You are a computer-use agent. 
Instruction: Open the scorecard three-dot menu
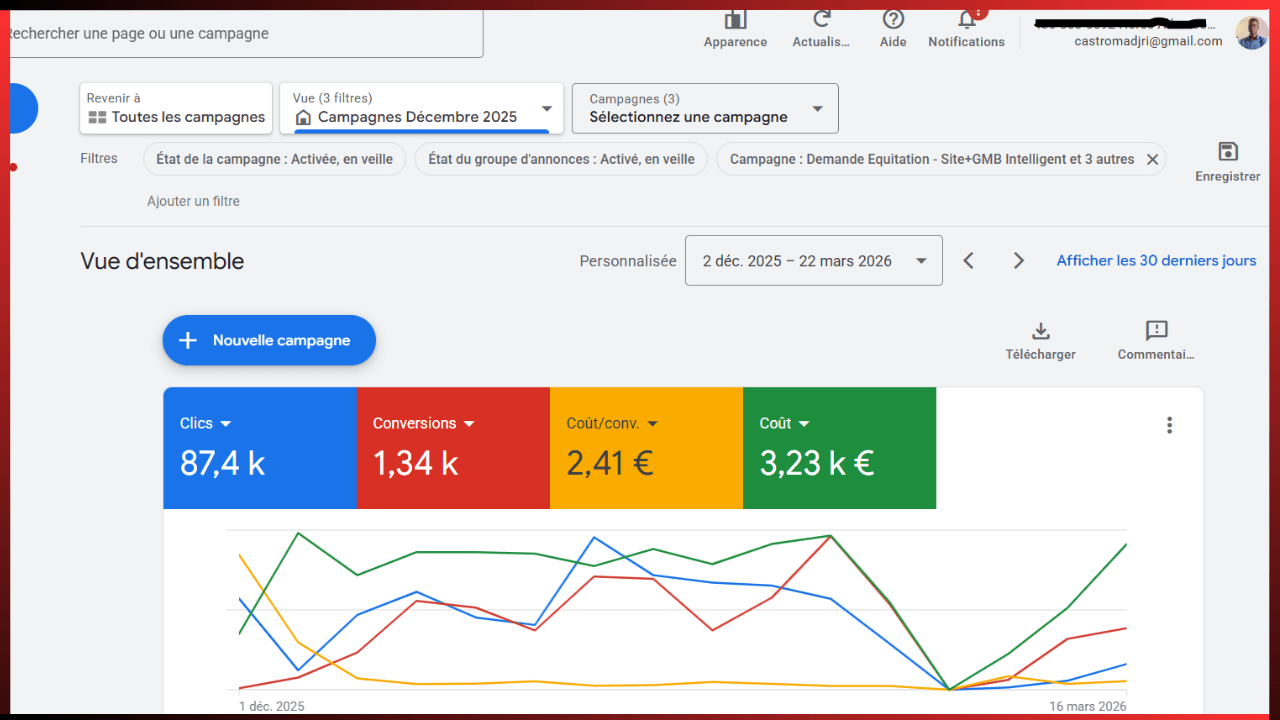click(1169, 425)
